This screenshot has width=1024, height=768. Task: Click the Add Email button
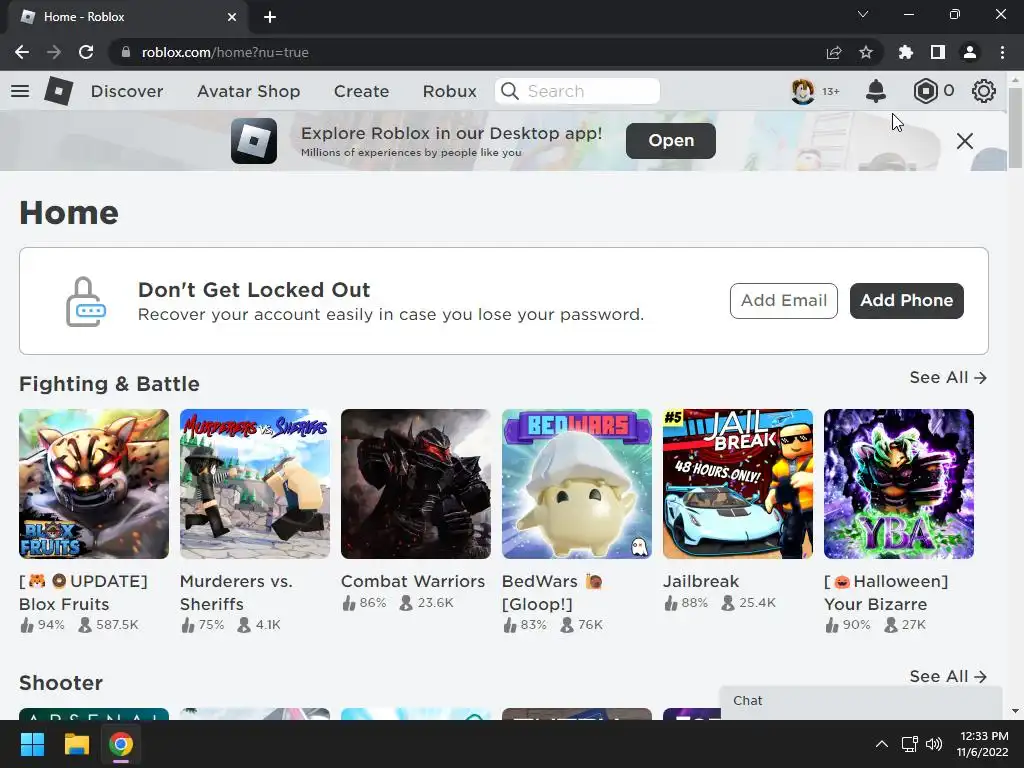pyautogui.click(x=784, y=300)
